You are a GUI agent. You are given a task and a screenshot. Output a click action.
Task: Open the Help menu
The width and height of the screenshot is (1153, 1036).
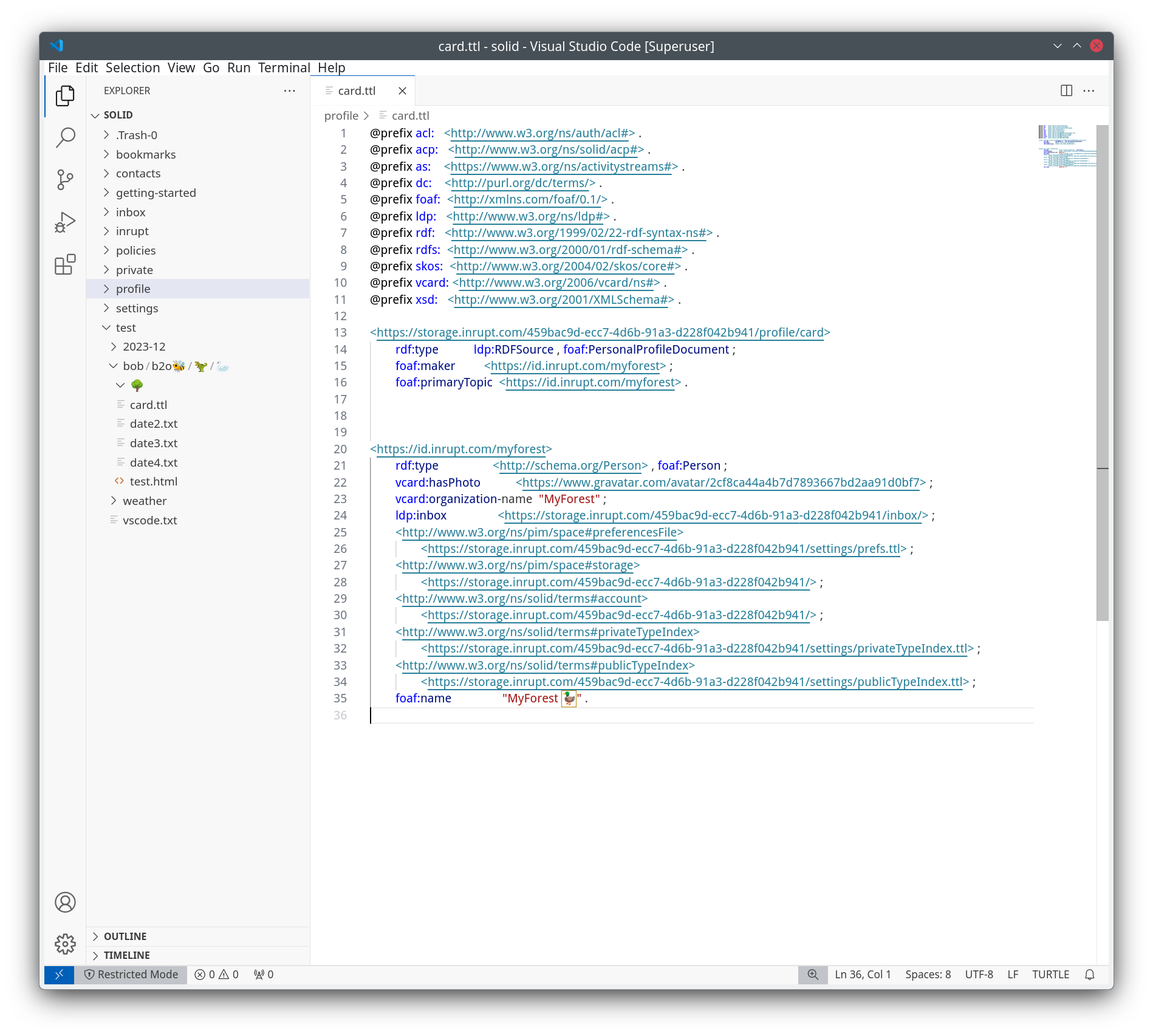coord(331,67)
